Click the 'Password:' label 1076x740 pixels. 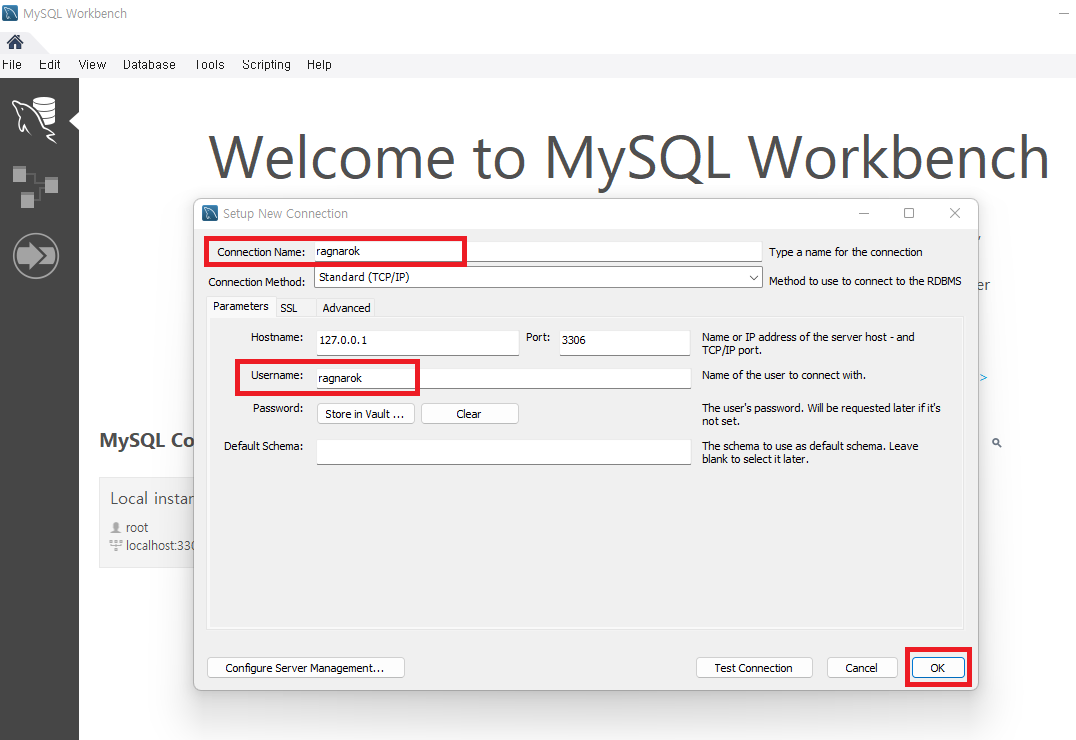click(278, 408)
